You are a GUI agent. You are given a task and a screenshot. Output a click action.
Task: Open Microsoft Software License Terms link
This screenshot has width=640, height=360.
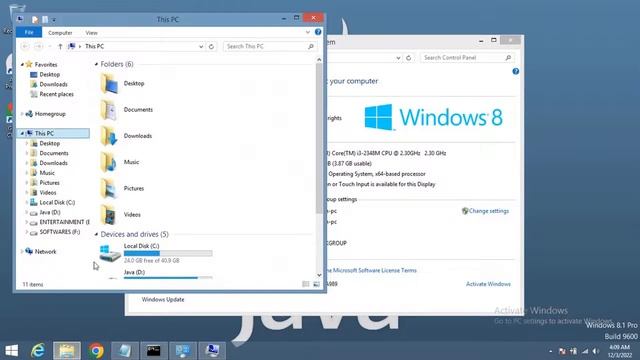371,270
